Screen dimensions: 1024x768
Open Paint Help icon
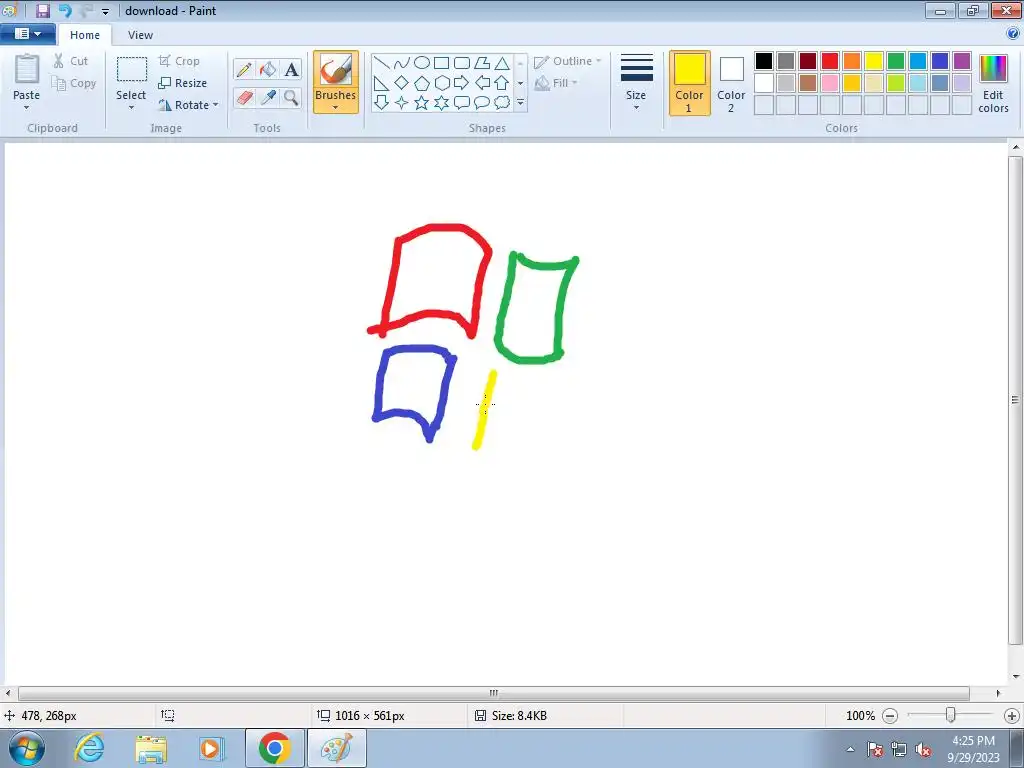click(x=1013, y=34)
